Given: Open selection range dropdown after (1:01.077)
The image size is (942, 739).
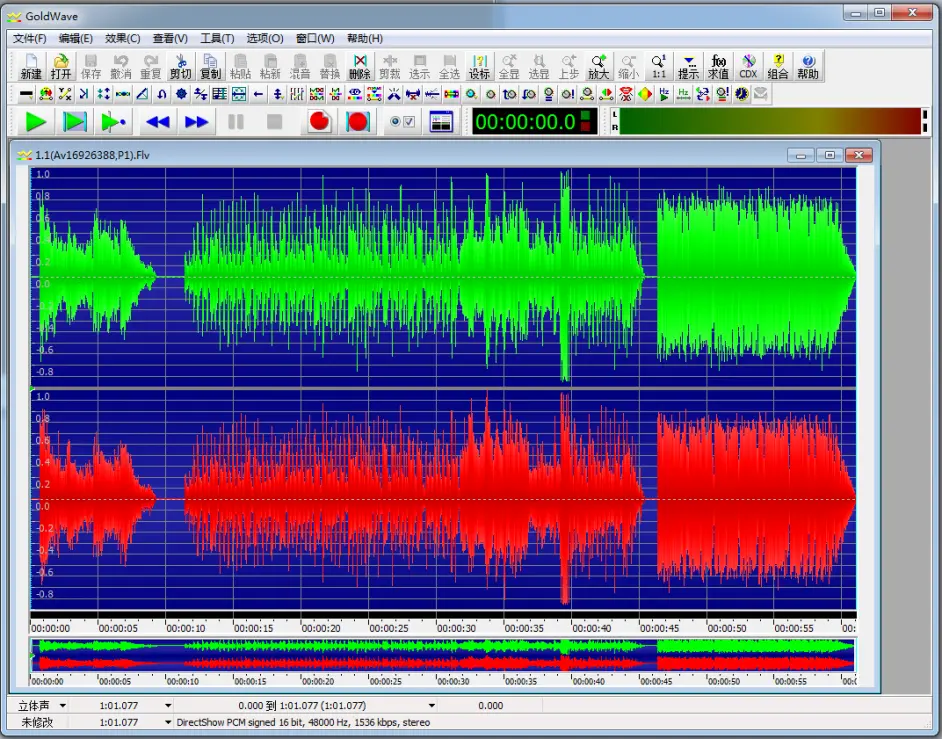Looking at the screenshot, I should [x=431, y=706].
